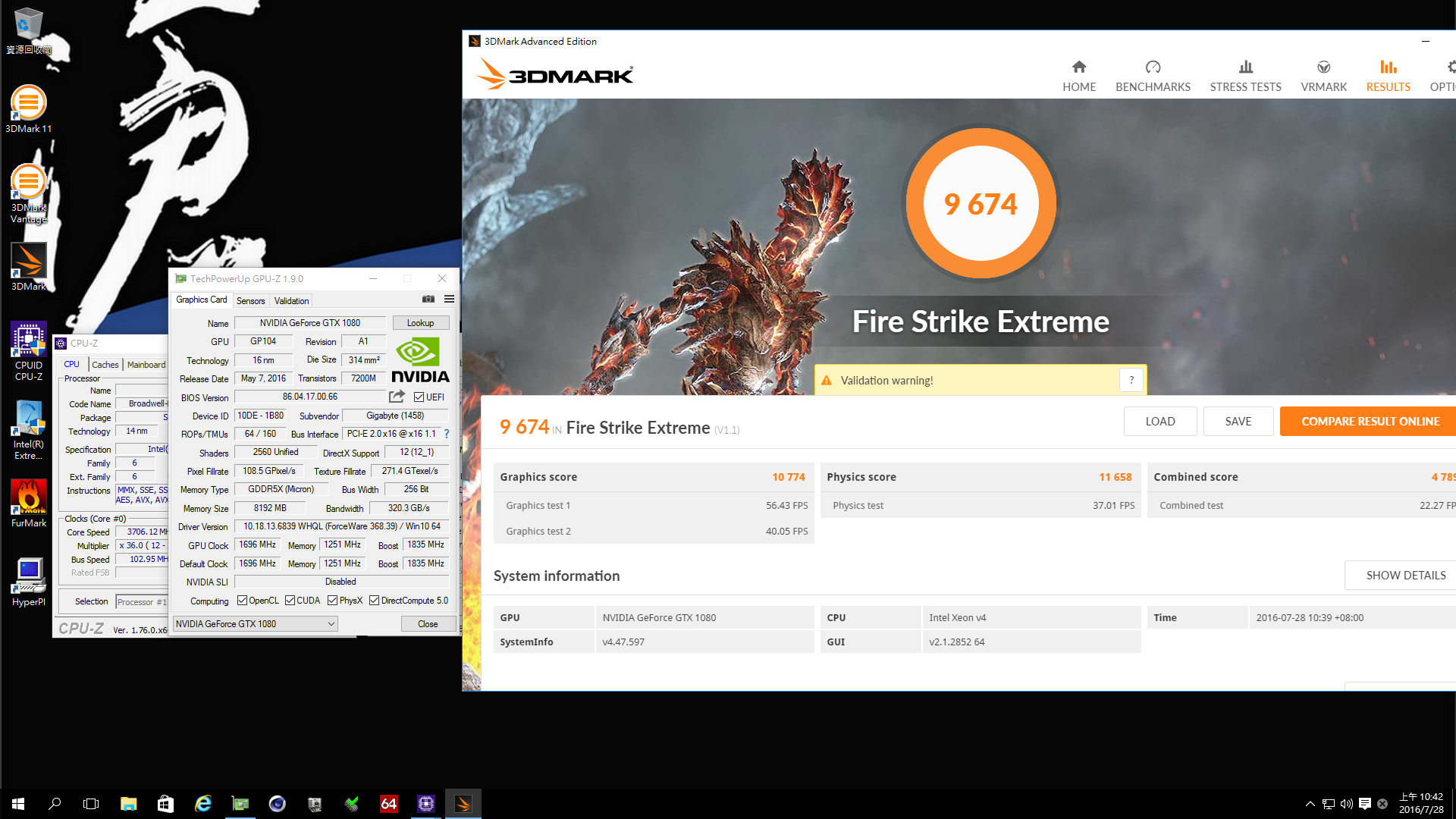
Task: Open the validation warning help question mark
Action: click(x=1131, y=380)
